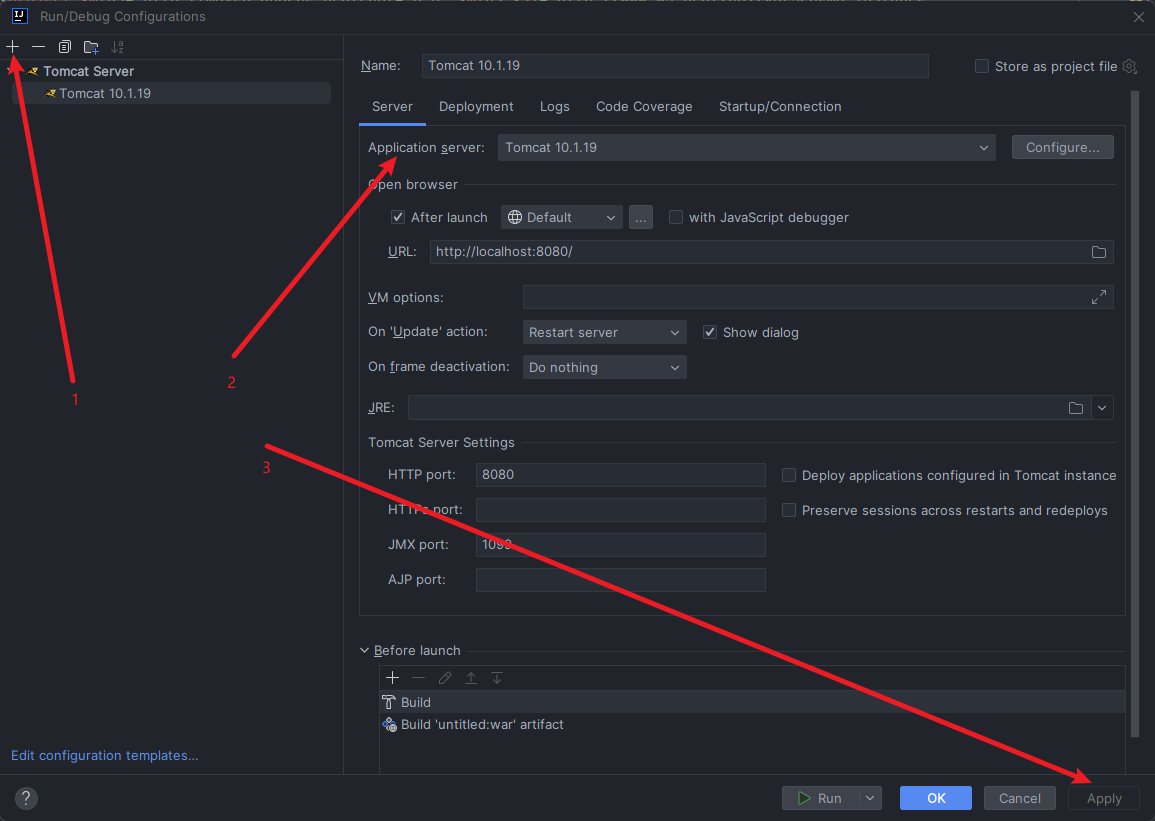Open the On 'Update' action dropdown

(x=604, y=332)
